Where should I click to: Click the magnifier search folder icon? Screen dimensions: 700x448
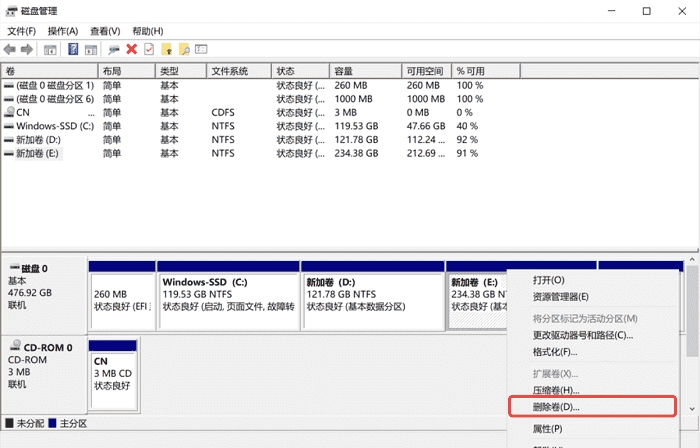pos(185,49)
